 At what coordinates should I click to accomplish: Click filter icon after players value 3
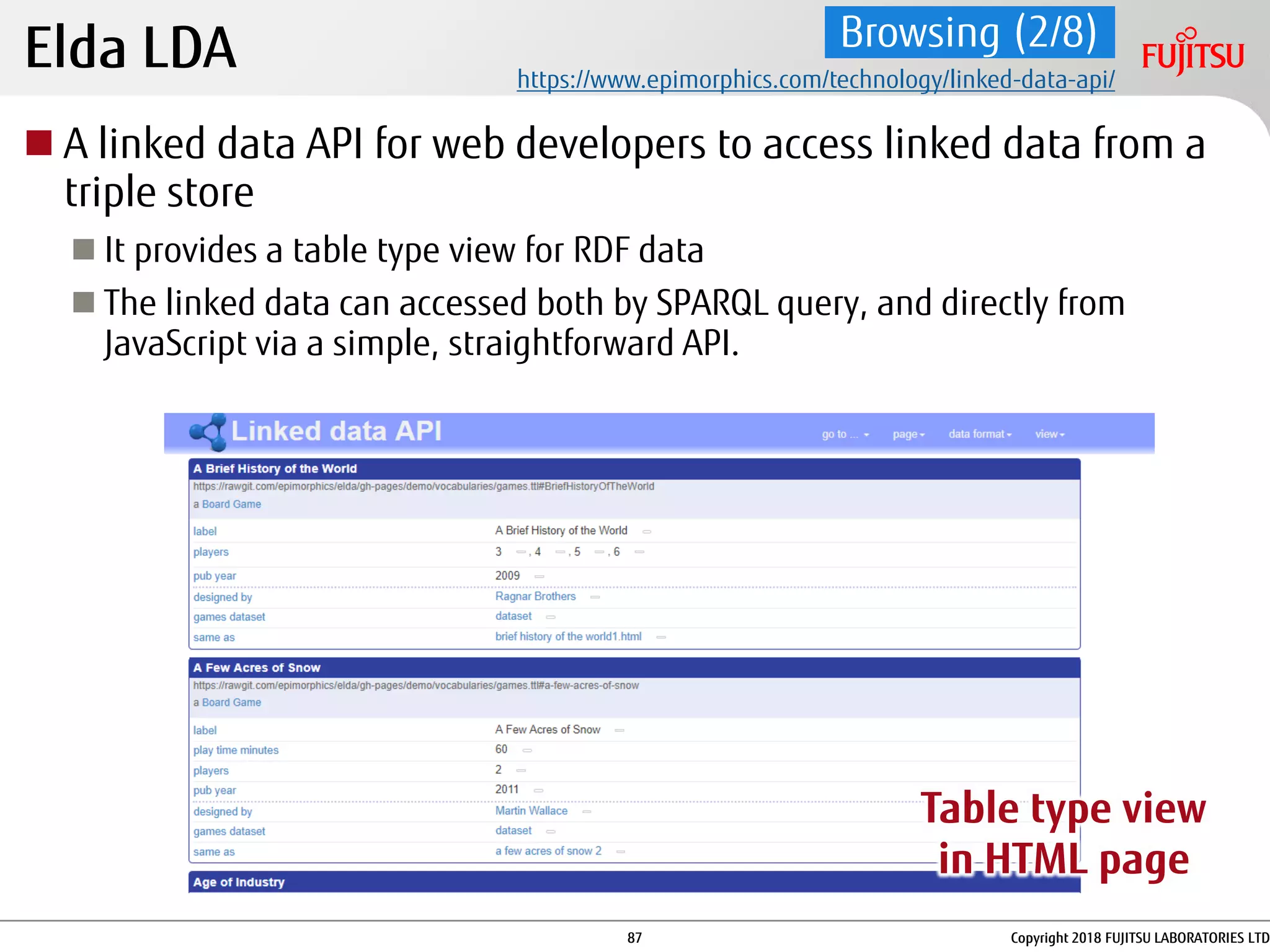(x=521, y=552)
